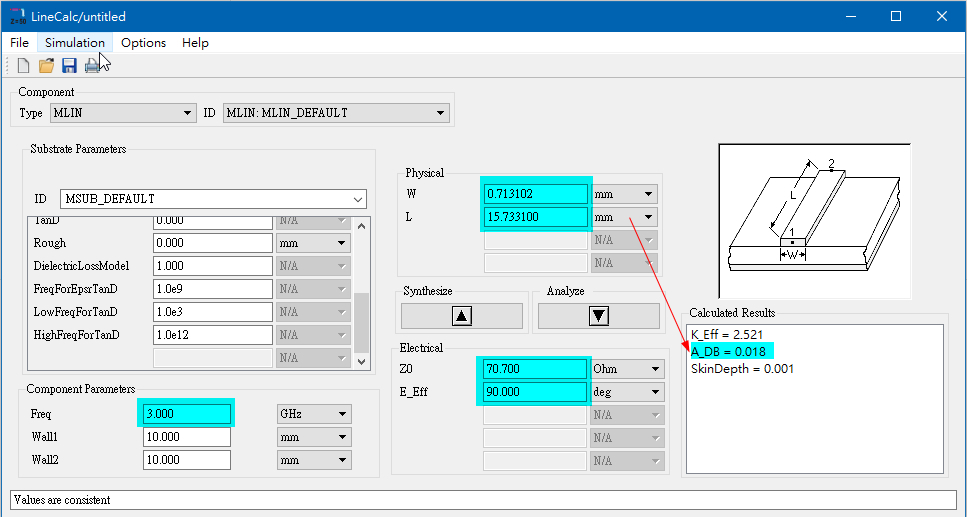This screenshot has width=967, height=517.
Task: Click the New file toolbar icon
Action: point(23,65)
